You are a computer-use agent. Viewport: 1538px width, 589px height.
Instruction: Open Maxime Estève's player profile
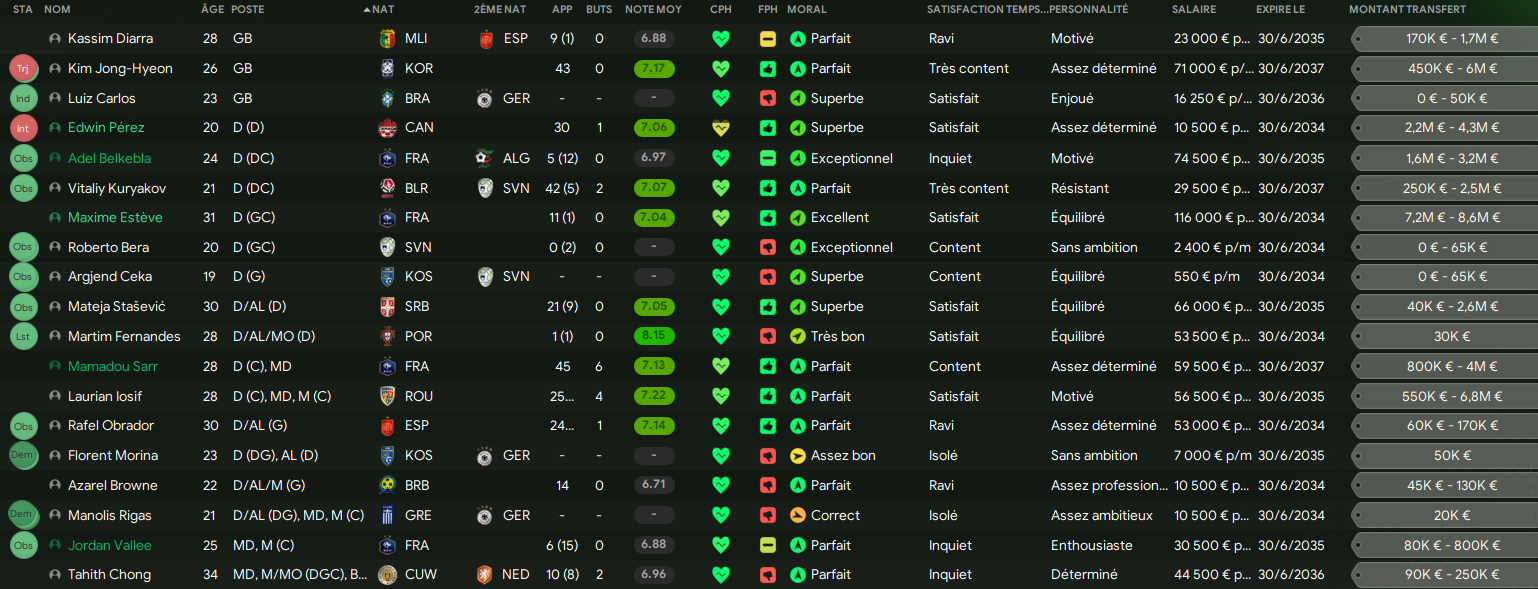[x=115, y=218]
